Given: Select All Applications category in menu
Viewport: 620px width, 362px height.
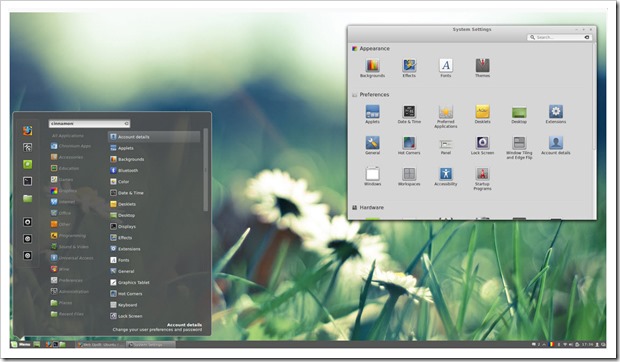Looking at the screenshot, I should [x=68, y=136].
